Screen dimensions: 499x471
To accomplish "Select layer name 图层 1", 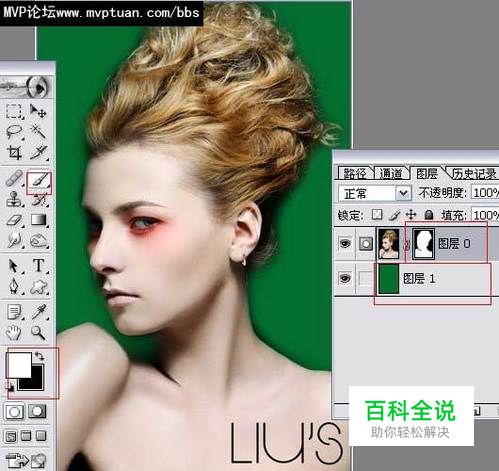I will (x=419, y=278).
